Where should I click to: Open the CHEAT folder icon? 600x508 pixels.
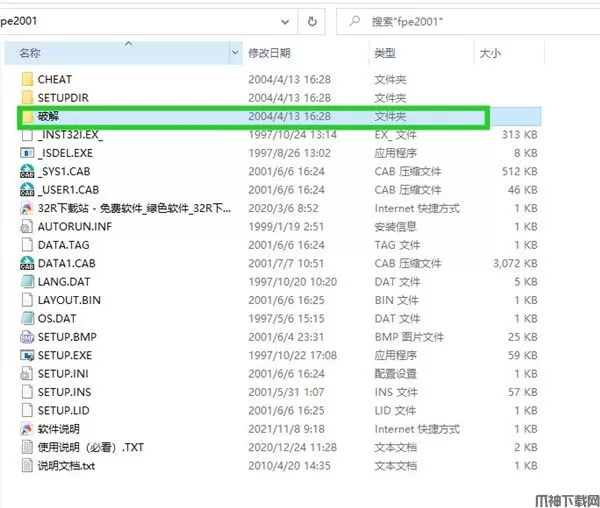pos(27,79)
